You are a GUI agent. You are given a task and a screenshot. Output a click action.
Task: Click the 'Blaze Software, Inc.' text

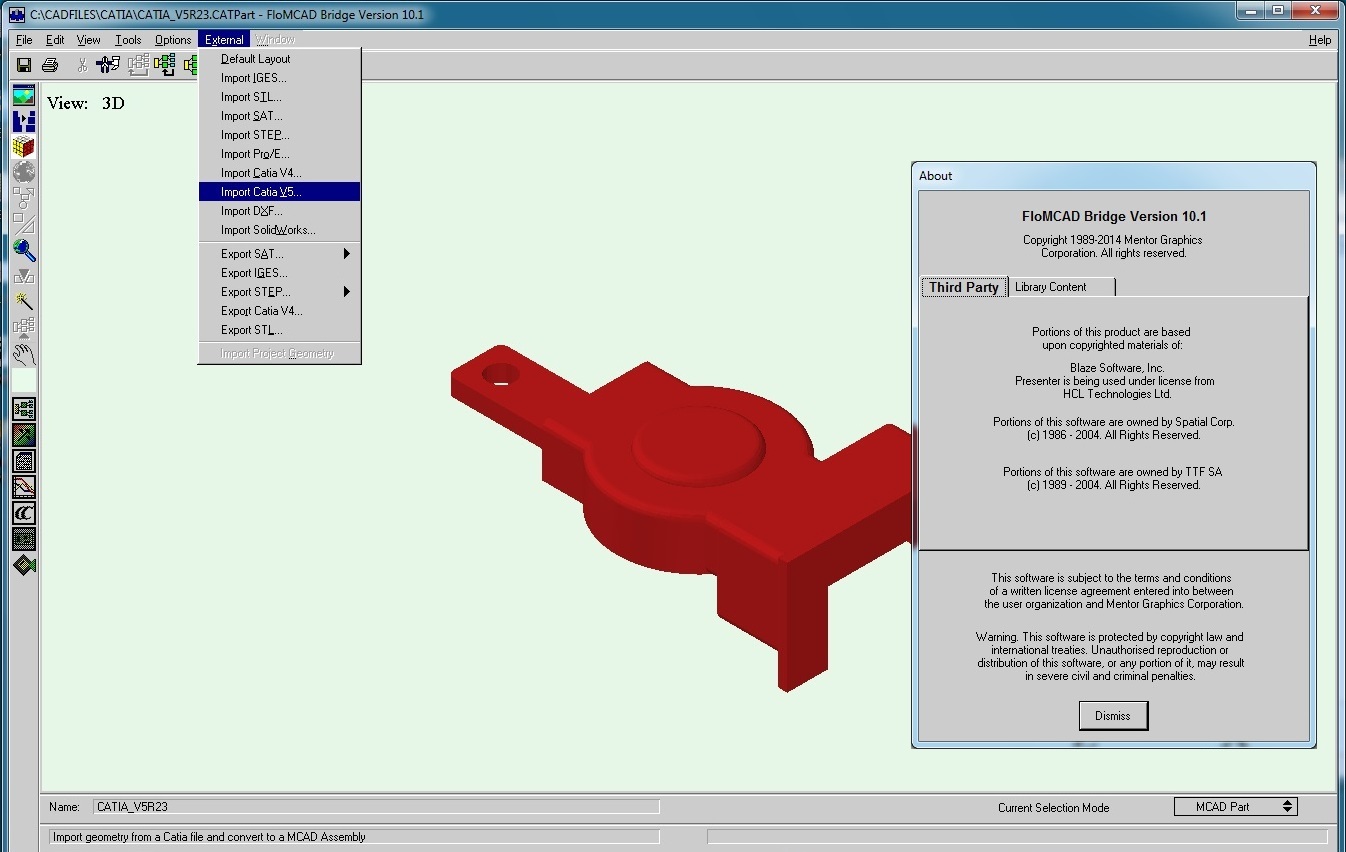(x=1117, y=368)
